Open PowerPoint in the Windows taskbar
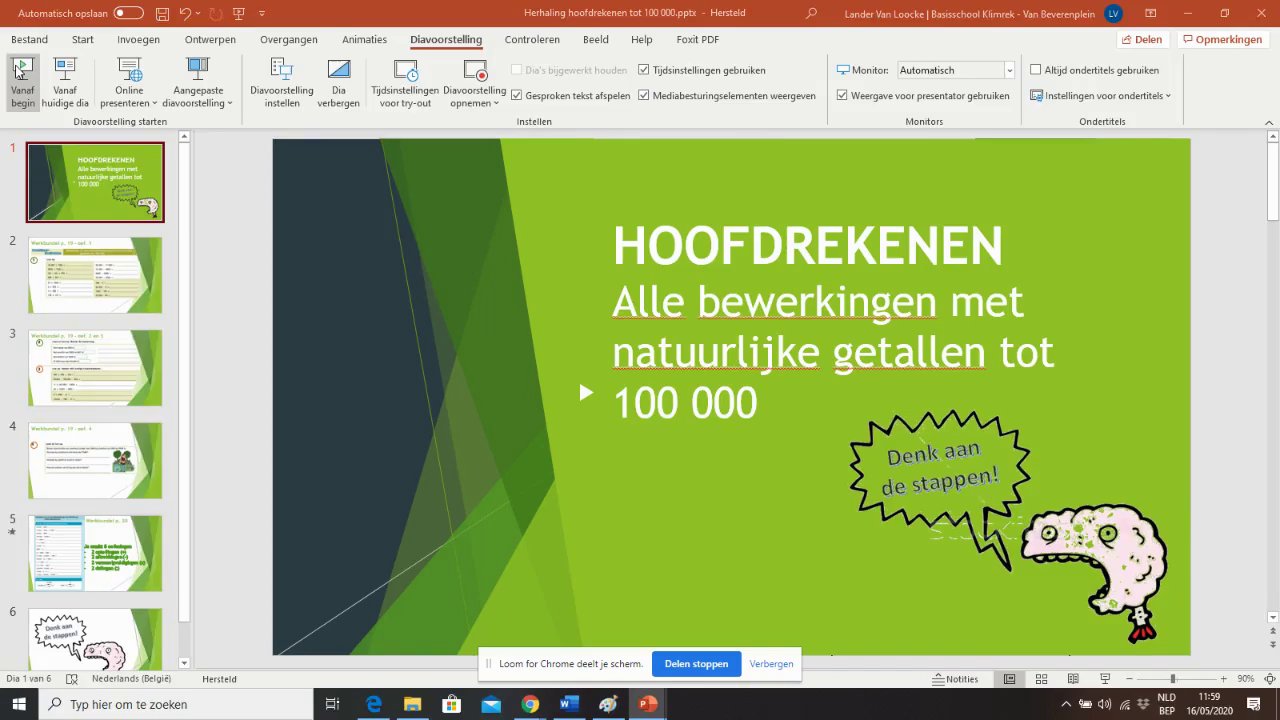1280x720 pixels. (x=648, y=704)
